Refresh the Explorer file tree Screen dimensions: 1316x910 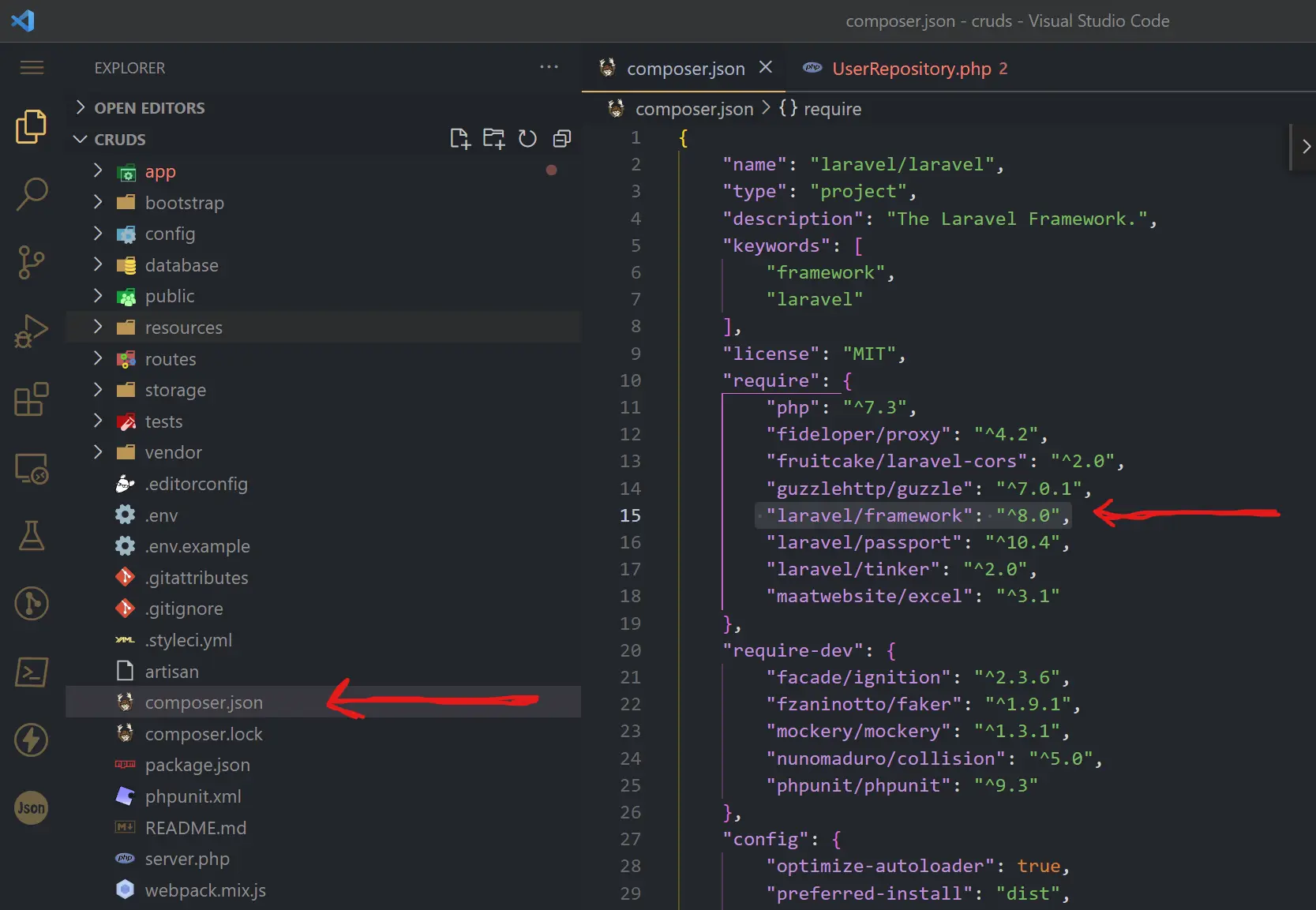coord(527,139)
